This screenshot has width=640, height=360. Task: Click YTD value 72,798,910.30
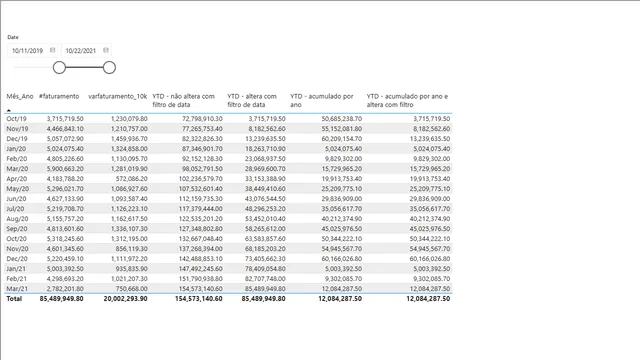[202, 119]
